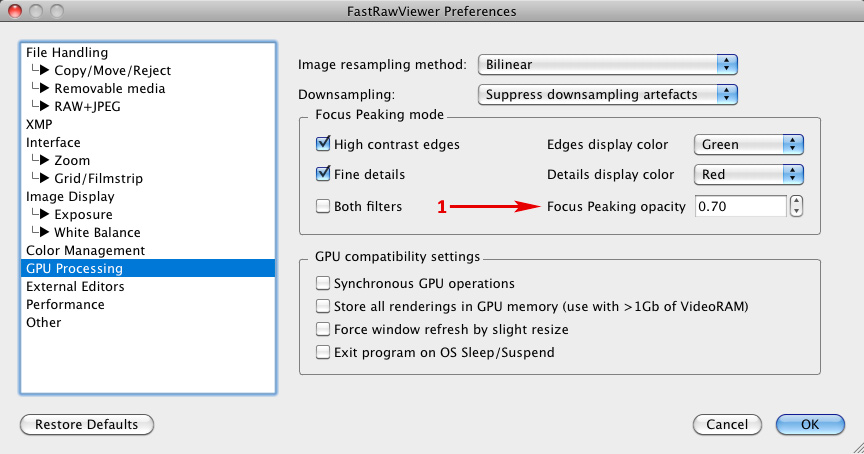
Task: Toggle the Fine details checkbox
Action: pos(323,175)
